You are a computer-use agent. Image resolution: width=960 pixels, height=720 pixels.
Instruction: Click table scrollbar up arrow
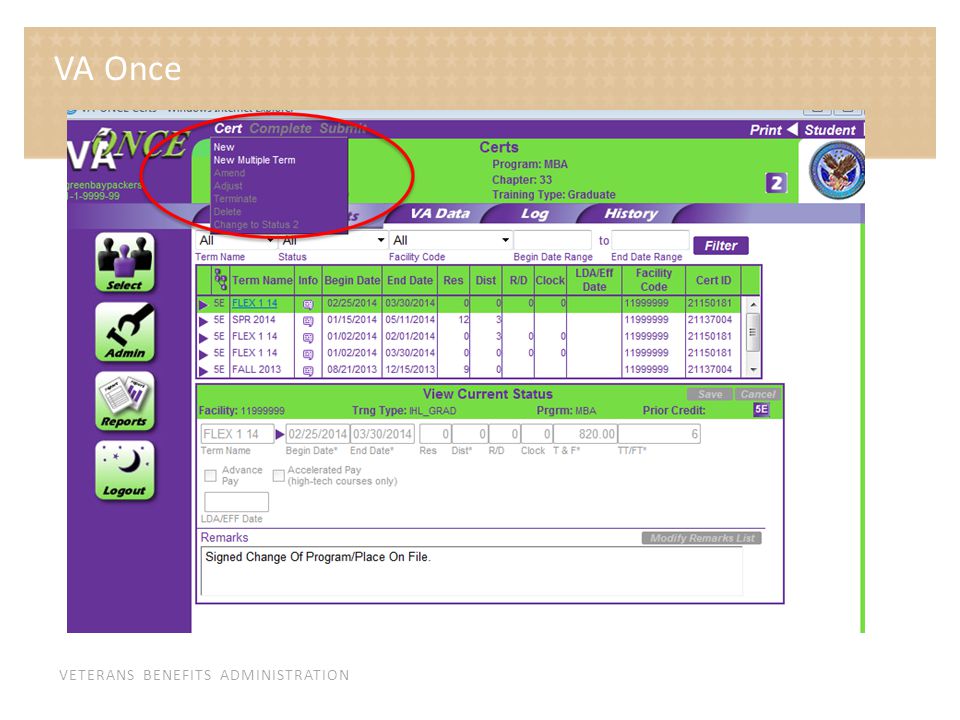(x=754, y=304)
